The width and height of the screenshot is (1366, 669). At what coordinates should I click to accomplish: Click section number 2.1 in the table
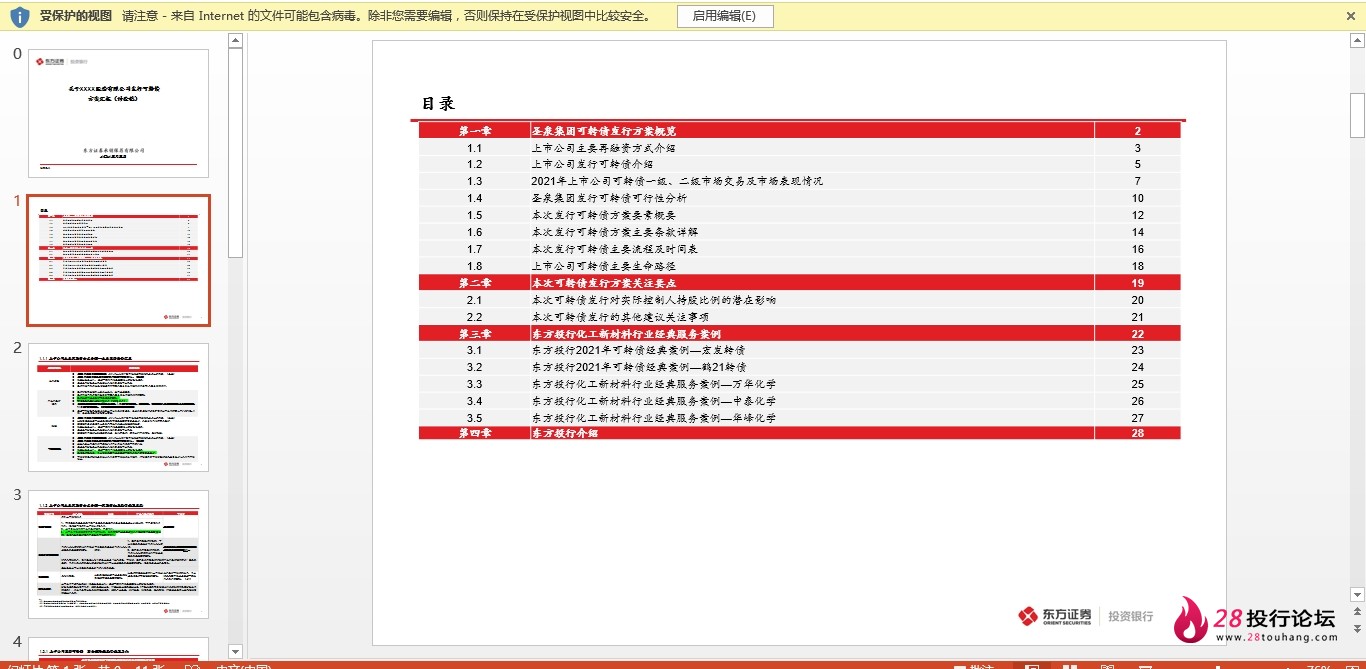click(474, 300)
